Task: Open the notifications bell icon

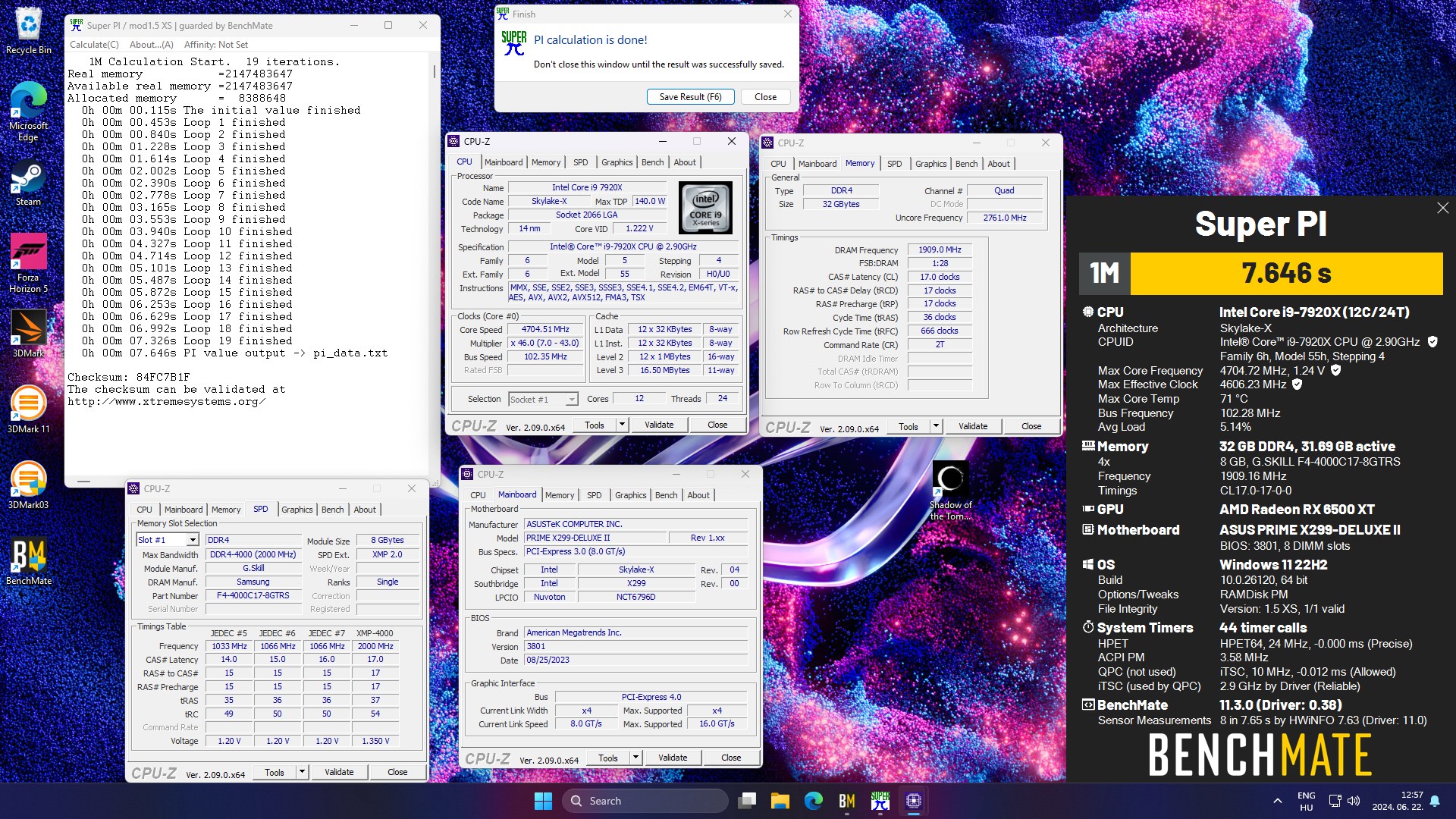Action: 1435,801
